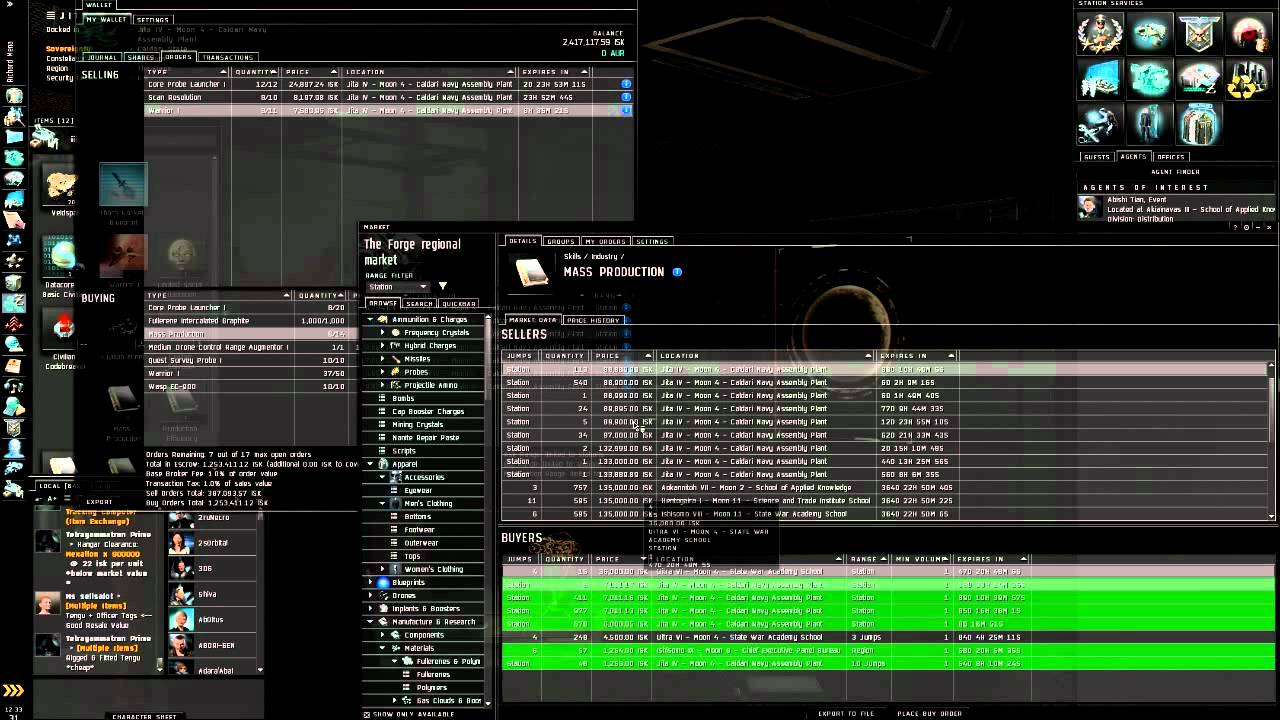Switch to market Search tab
Viewport: 1280px width, 720px height.
(x=420, y=304)
